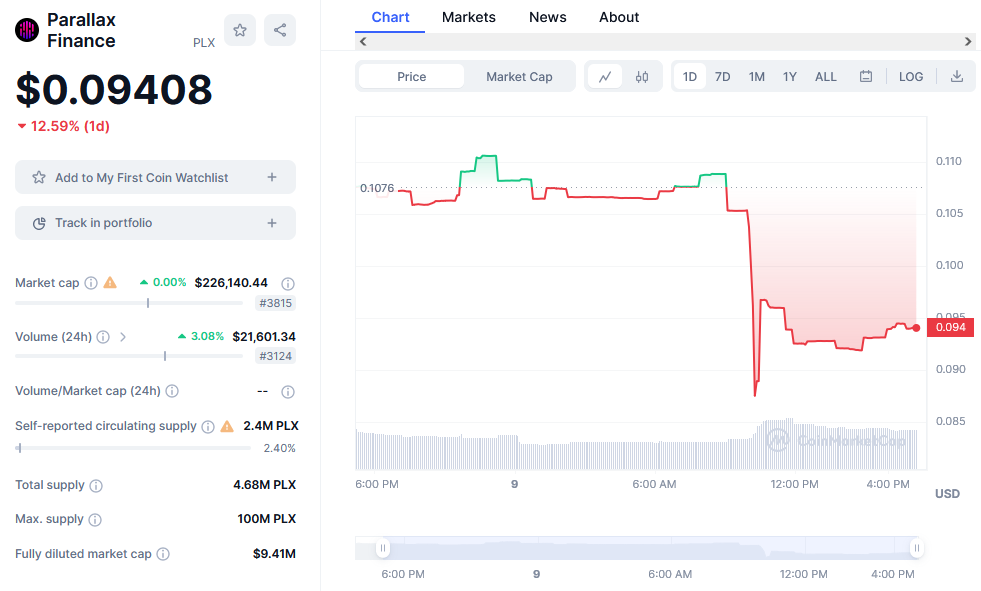The width and height of the screenshot is (981, 591).
Task: Click Fully diluted market cap info icon
Action: coord(163,554)
